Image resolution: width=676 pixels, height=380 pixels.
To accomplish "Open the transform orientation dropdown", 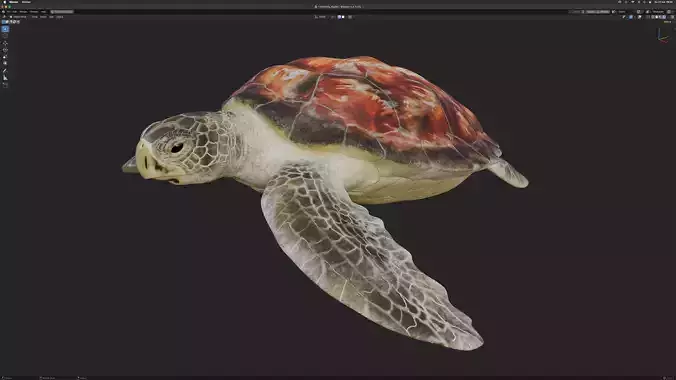I will [x=321, y=17].
